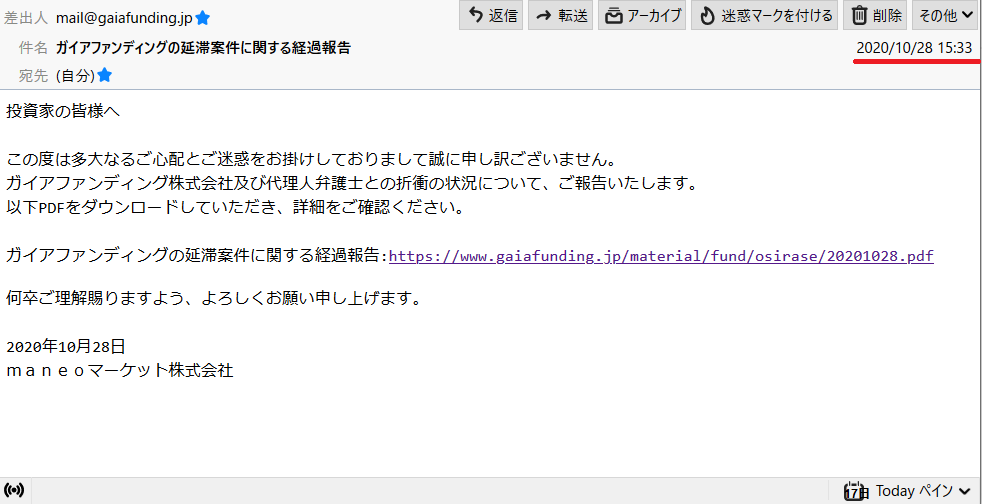Viewport: 982px width, 504px height.
Task: Click the line starting 以下PDFをダウンロード
Action: (235, 207)
